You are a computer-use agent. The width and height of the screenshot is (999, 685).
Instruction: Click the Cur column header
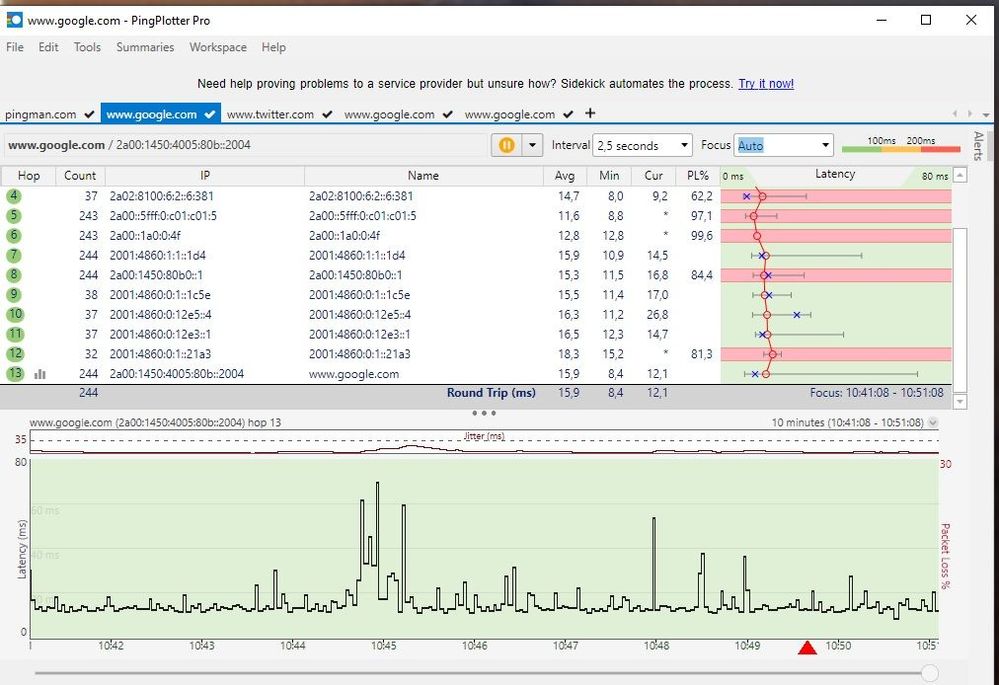(654, 175)
